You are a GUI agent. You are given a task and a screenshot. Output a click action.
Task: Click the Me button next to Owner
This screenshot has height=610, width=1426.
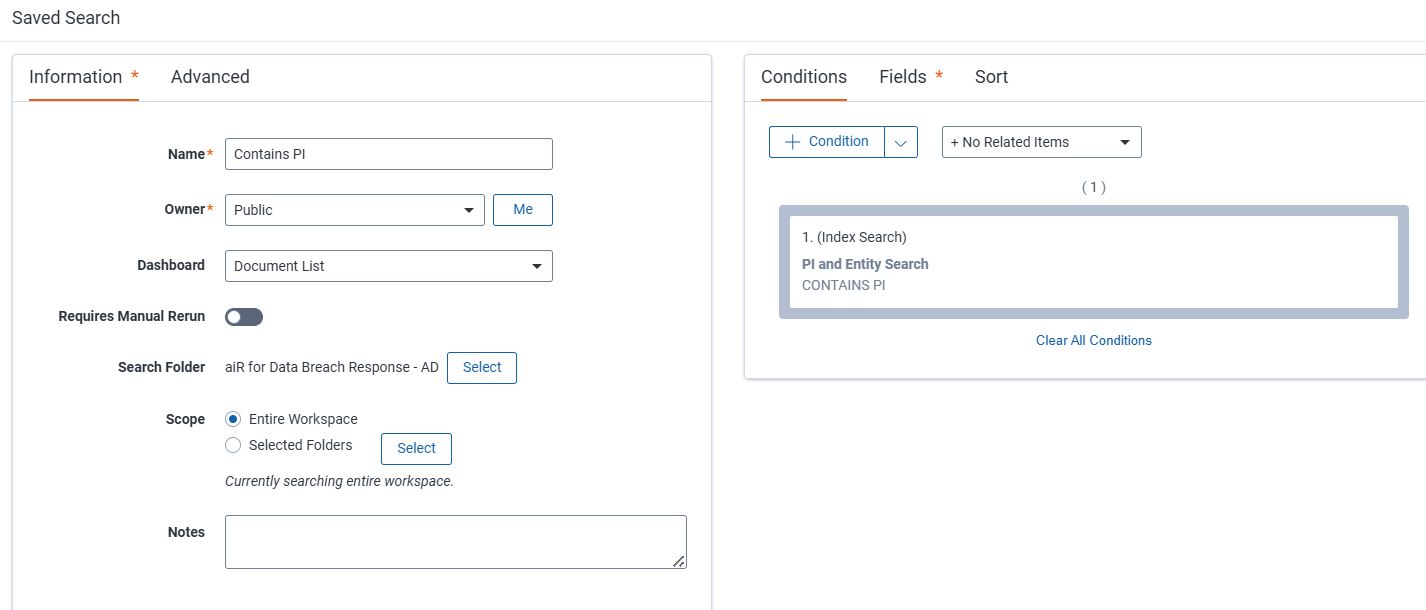[x=522, y=210]
